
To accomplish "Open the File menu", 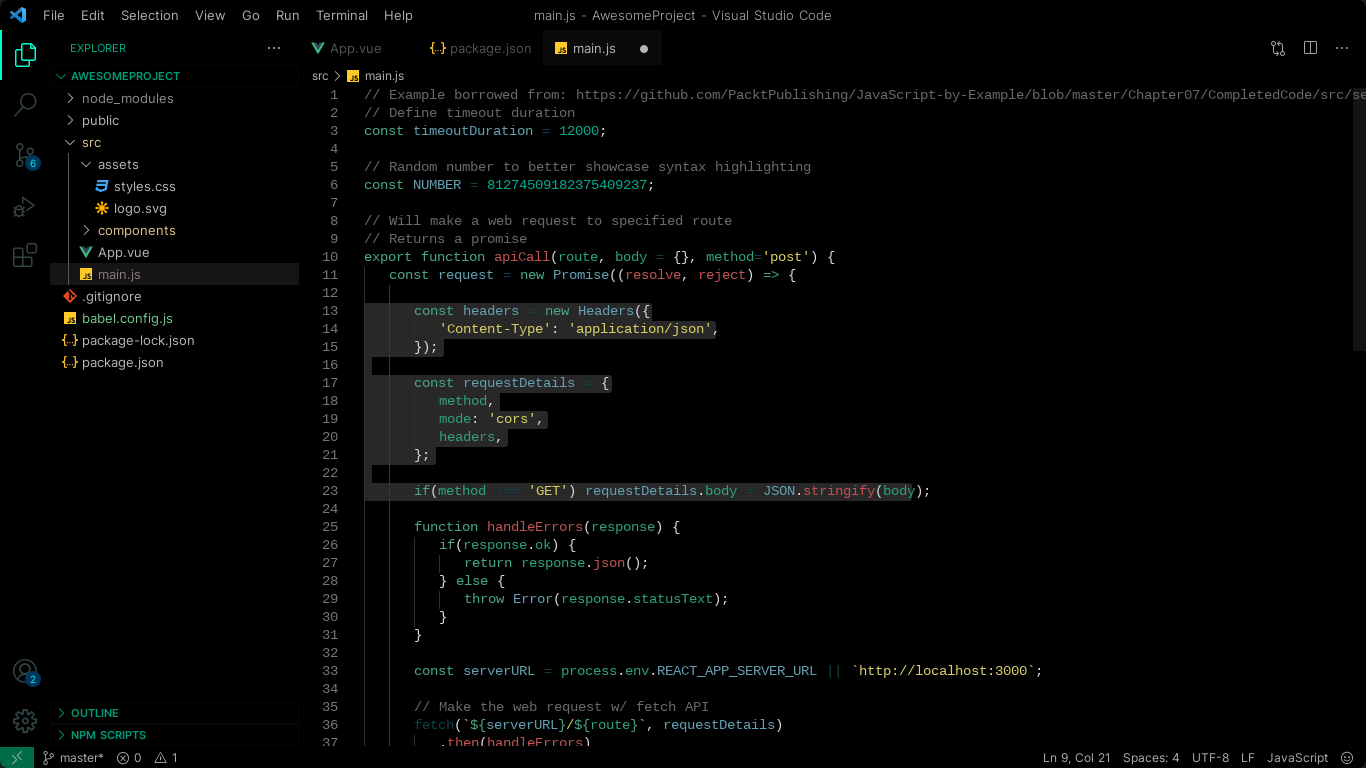I will pos(54,15).
